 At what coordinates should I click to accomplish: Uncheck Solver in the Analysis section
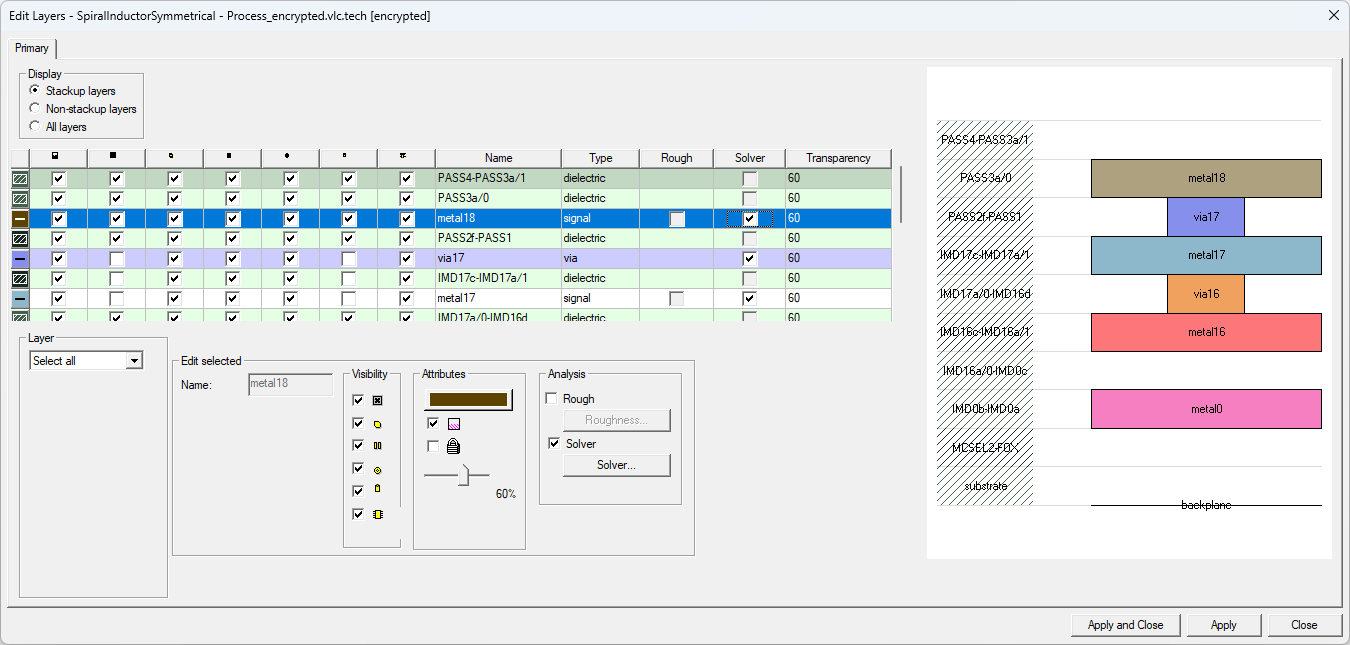[552, 443]
